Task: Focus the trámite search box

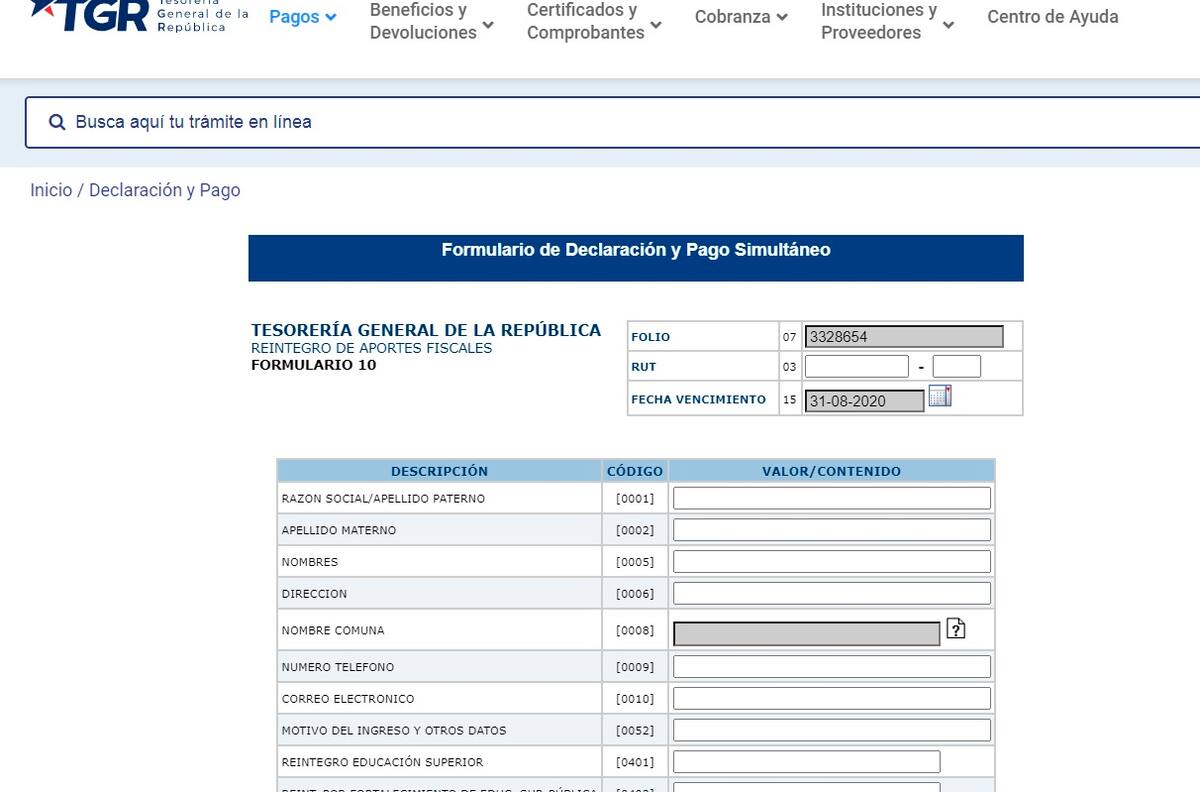Action: (612, 122)
